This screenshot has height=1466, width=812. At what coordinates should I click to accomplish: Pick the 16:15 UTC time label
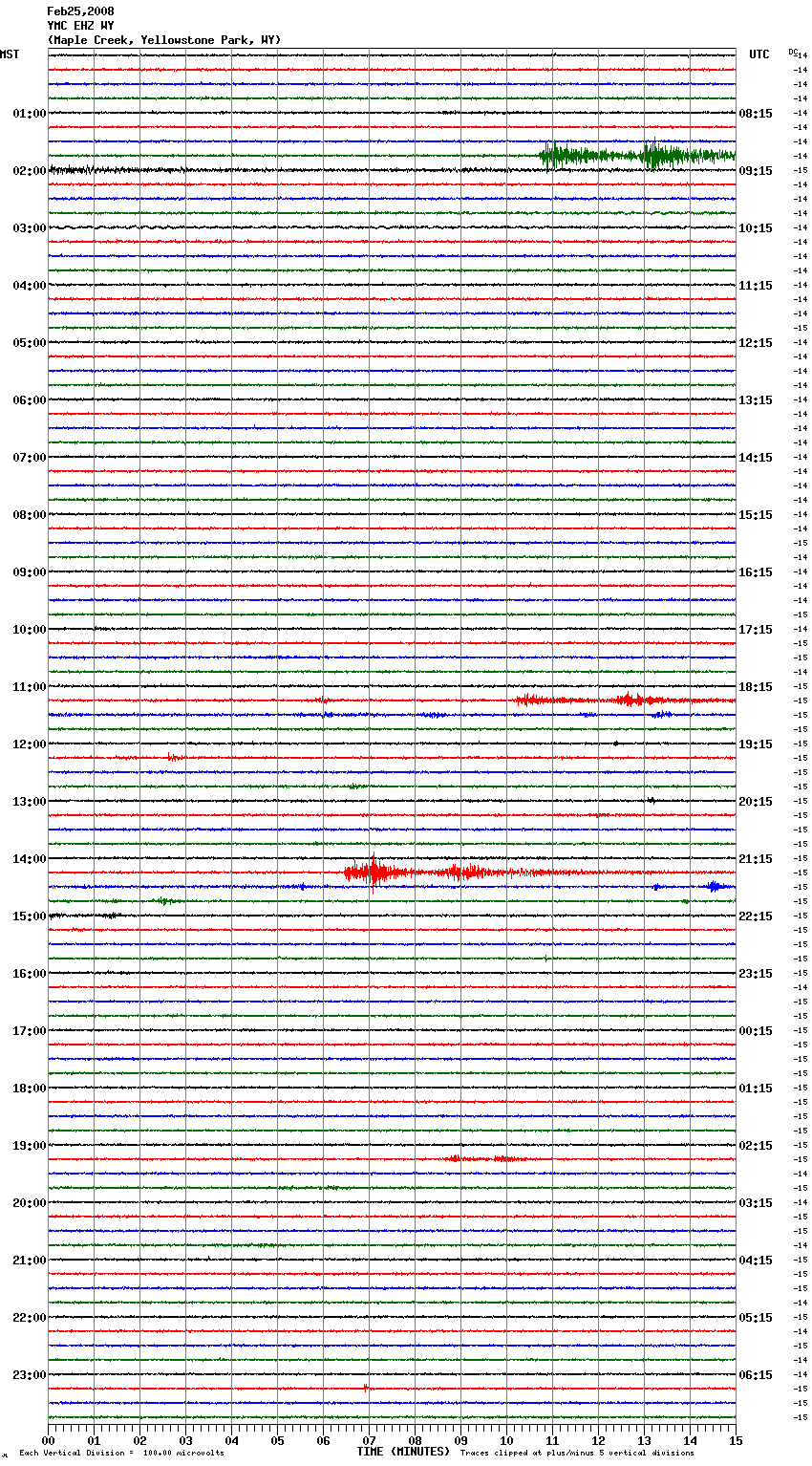point(756,572)
